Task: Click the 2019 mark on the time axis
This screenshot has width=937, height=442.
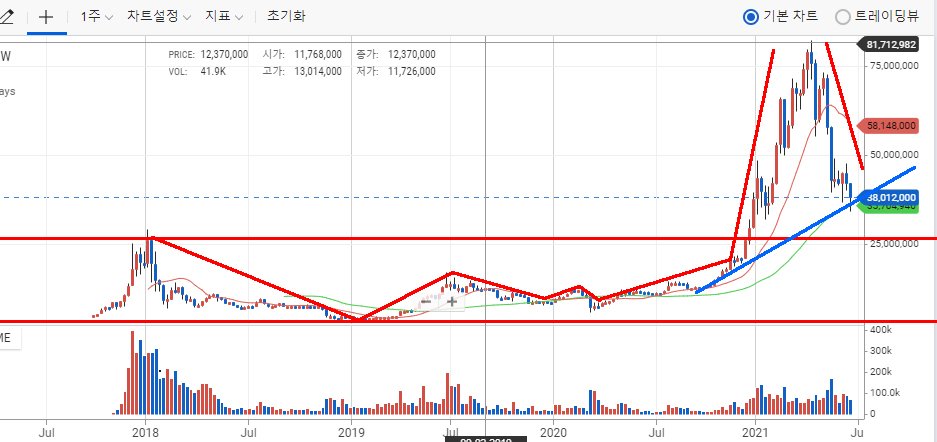Action: pyautogui.click(x=351, y=429)
